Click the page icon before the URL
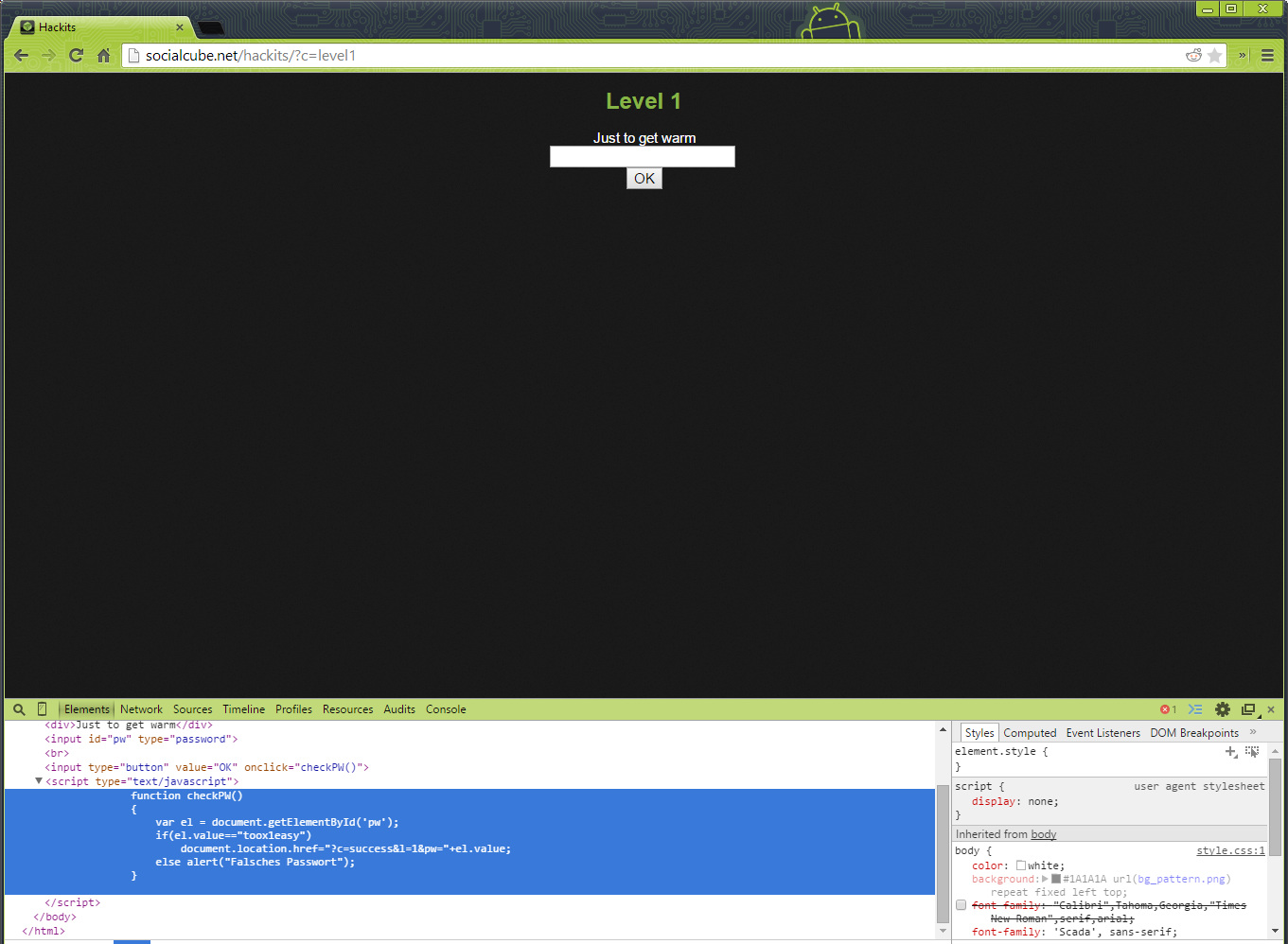The width and height of the screenshot is (1288, 944). pyautogui.click(x=133, y=56)
